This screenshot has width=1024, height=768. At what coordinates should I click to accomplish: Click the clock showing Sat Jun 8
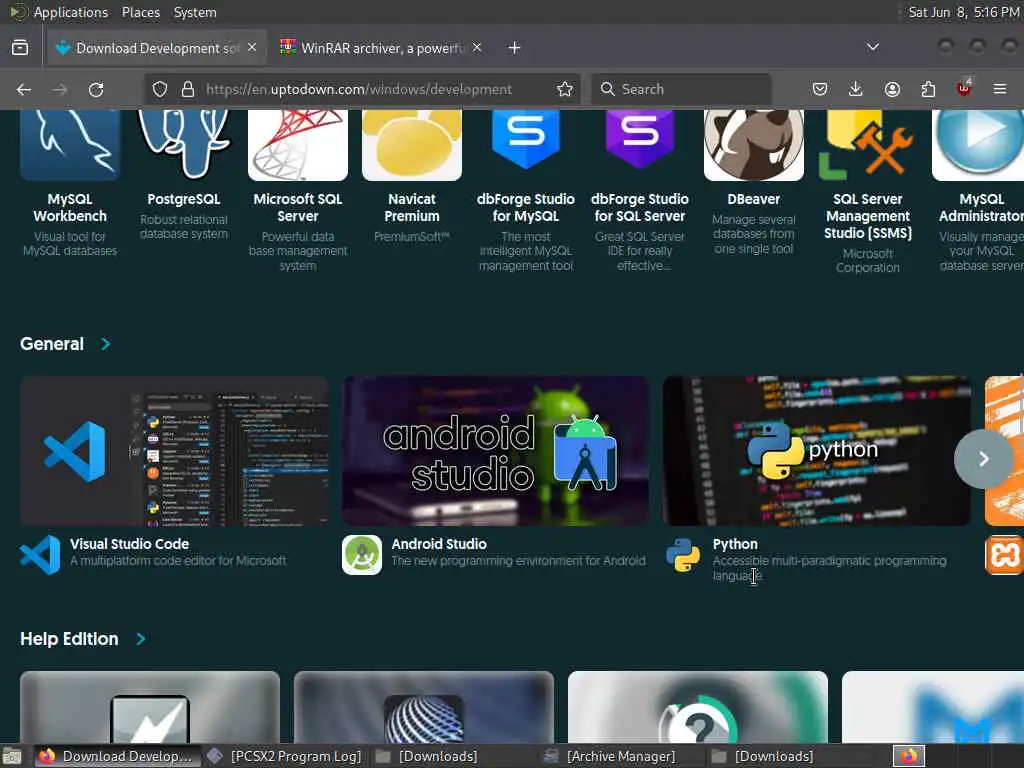coord(964,12)
